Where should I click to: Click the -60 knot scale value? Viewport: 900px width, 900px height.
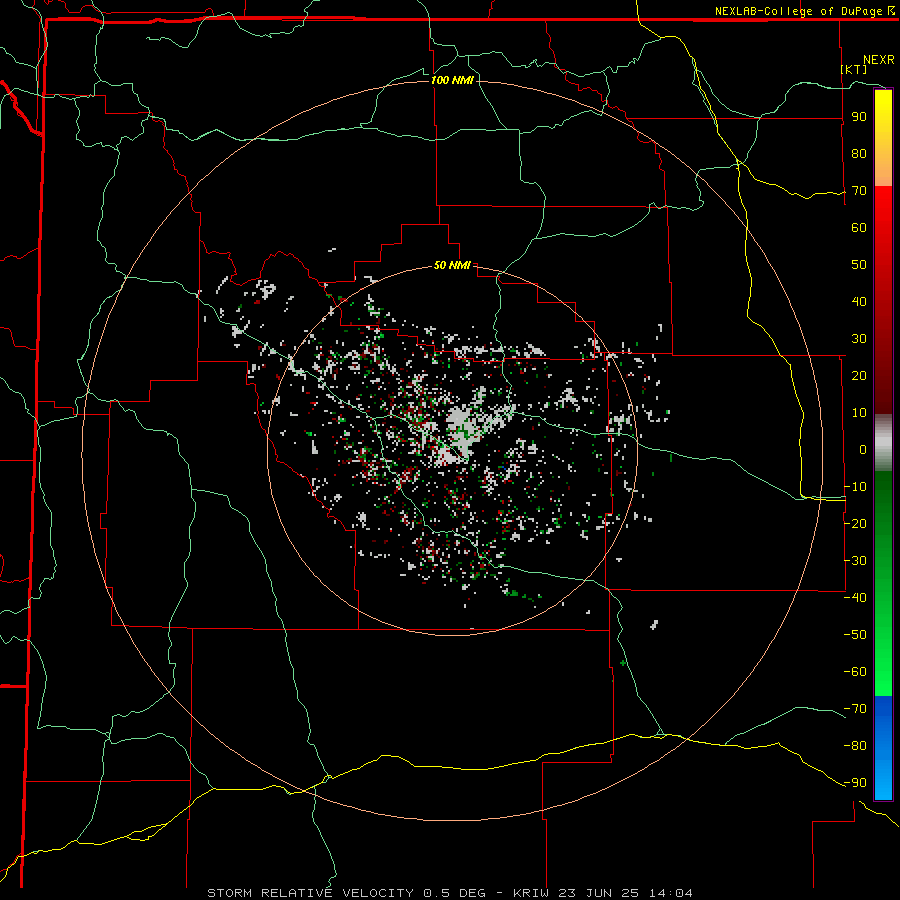[x=856, y=672]
